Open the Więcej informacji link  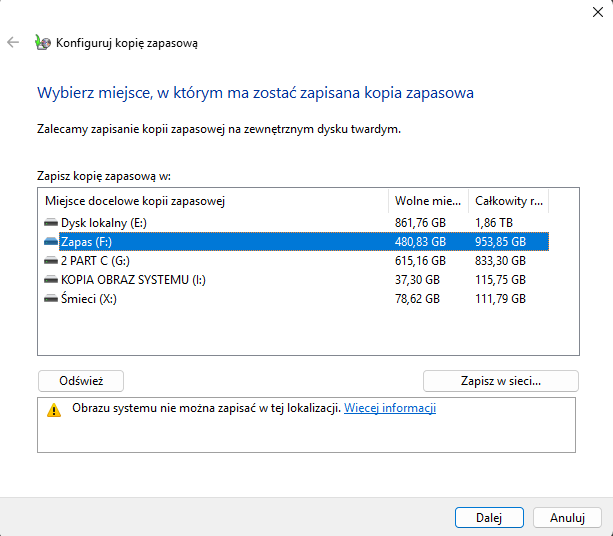tap(390, 408)
